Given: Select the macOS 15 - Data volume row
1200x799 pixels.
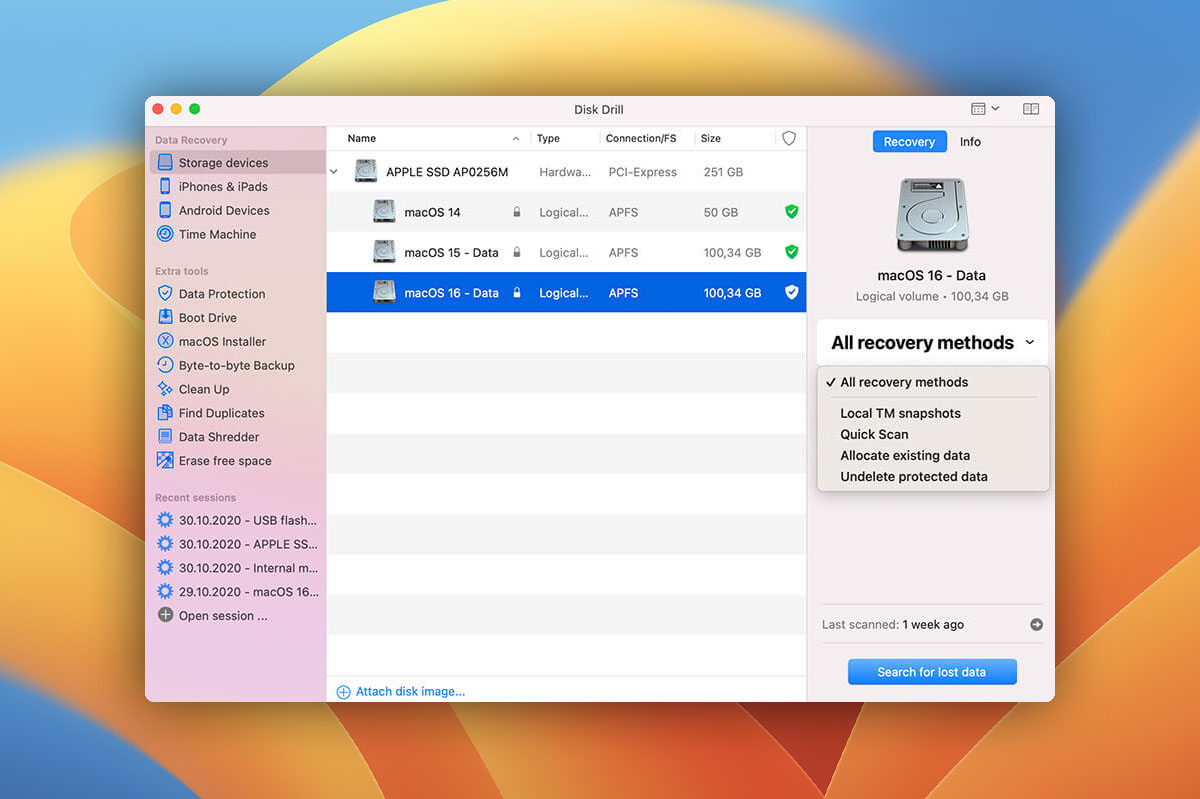Looking at the screenshot, I should point(566,252).
